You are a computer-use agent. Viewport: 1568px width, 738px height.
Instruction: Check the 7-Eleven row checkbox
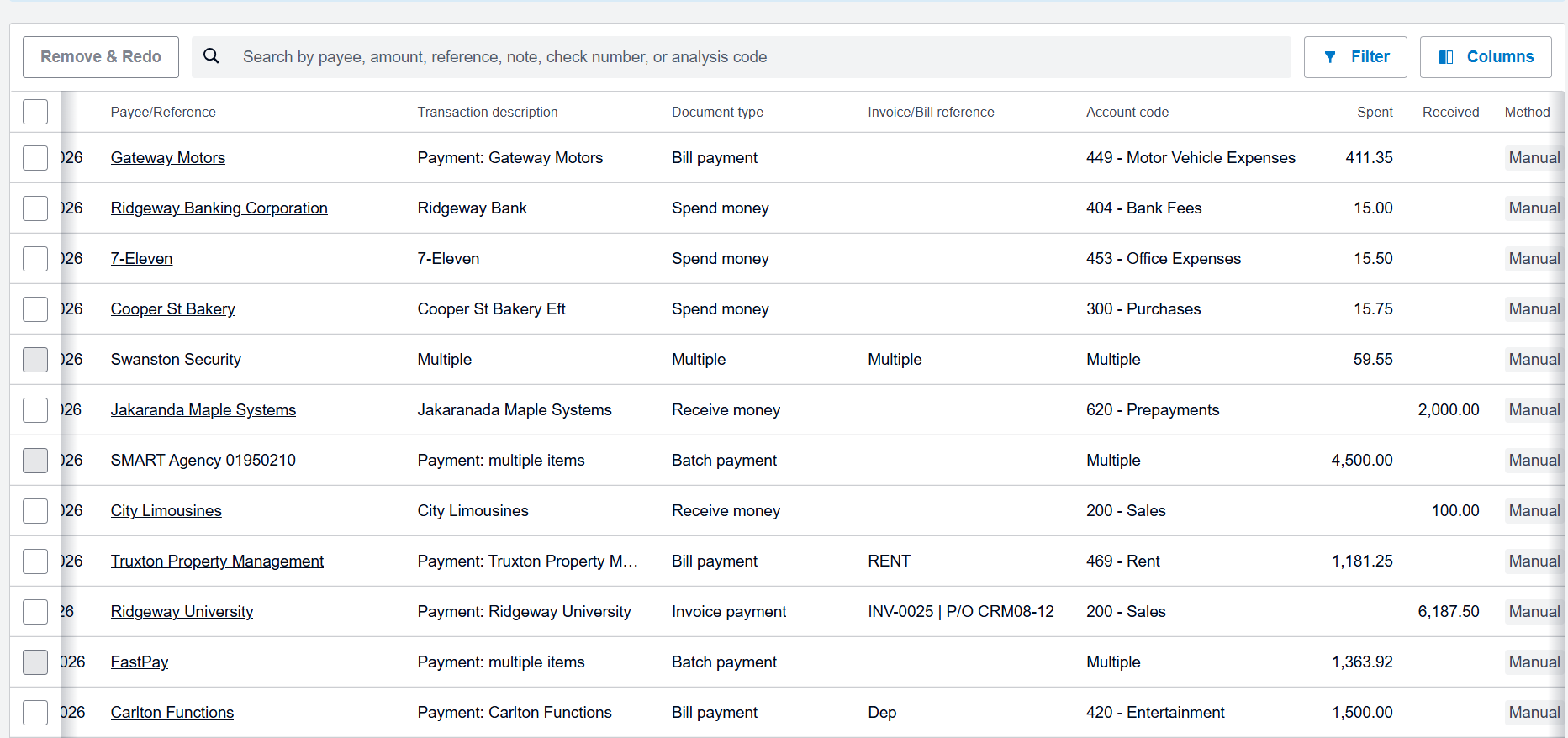35,258
